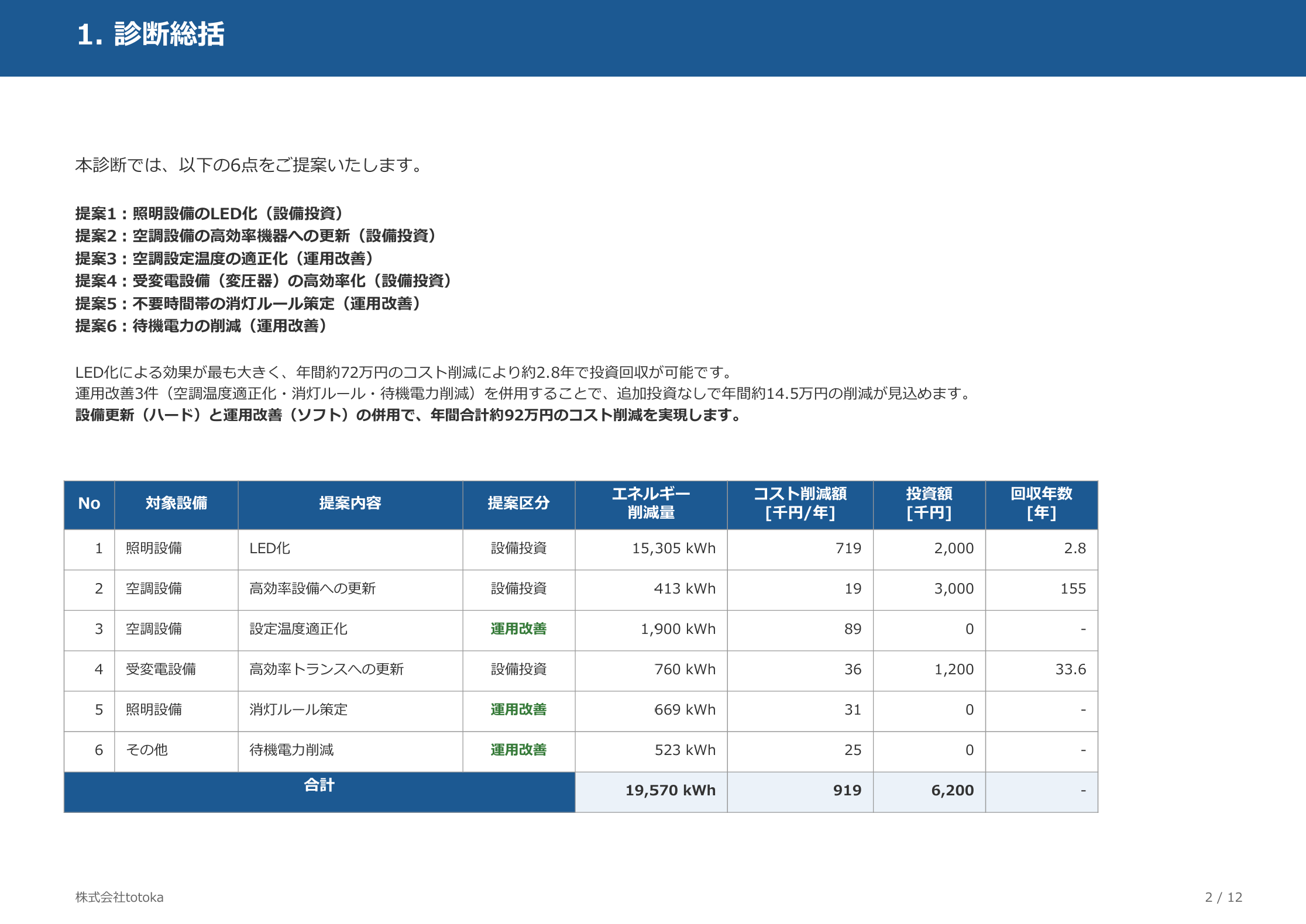Click the total '919' cell
Screen dimensions: 1306x924
800,792
